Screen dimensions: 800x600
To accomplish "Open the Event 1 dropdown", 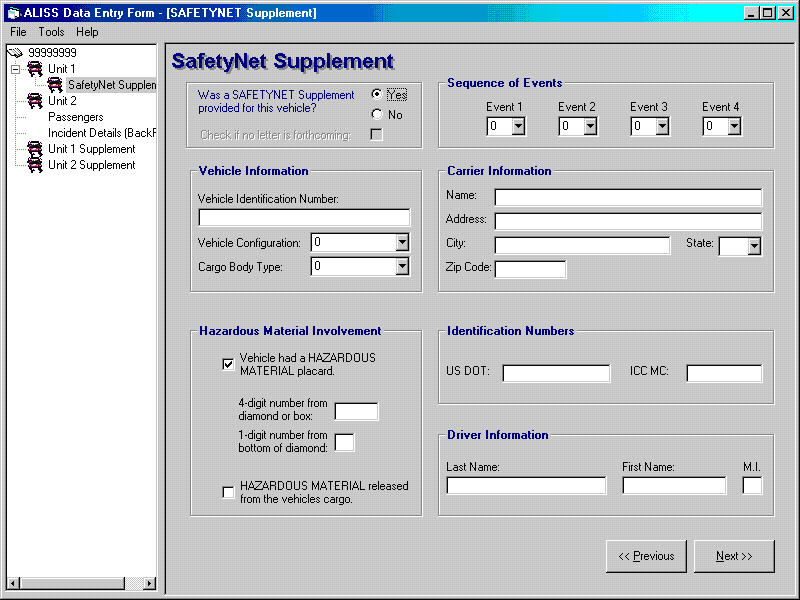I will point(518,126).
